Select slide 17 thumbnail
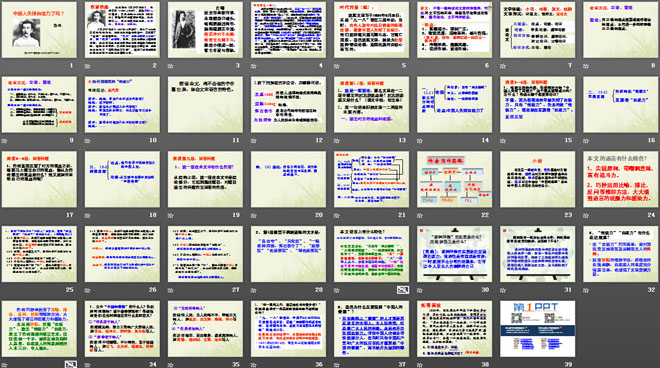Viewport: 660px width, 368px height. [x=39, y=179]
